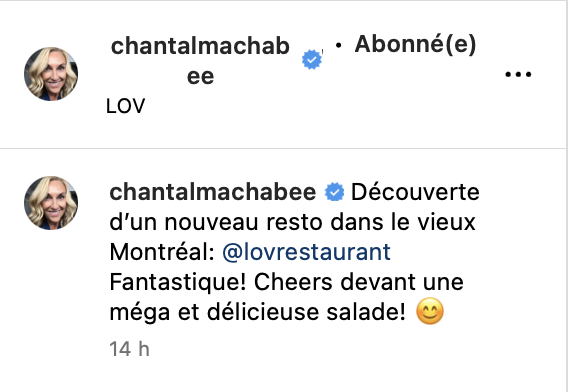570x392 pixels.
Task: Click the word Montréal: in caption
Action: [162, 252]
